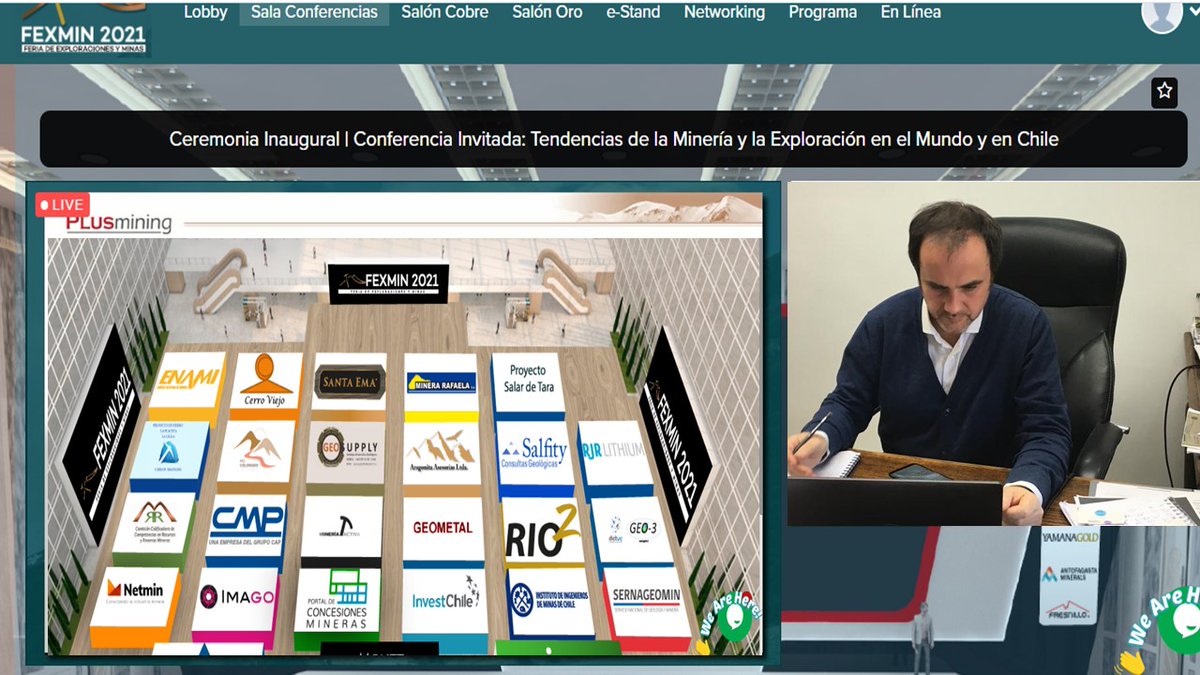Viewport: 1200px width, 675px height.
Task: Go to Salón Cobre
Action: pyautogui.click(x=445, y=13)
